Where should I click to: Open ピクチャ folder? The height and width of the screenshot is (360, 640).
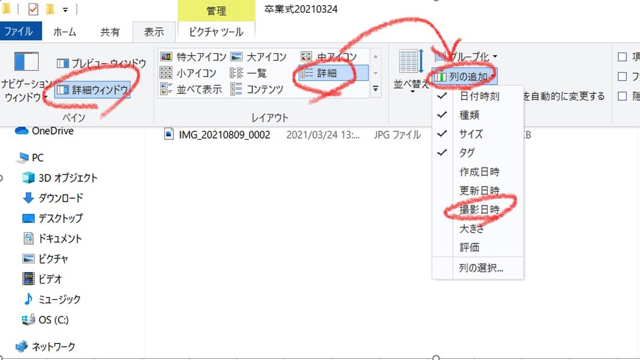click(45, 259)
